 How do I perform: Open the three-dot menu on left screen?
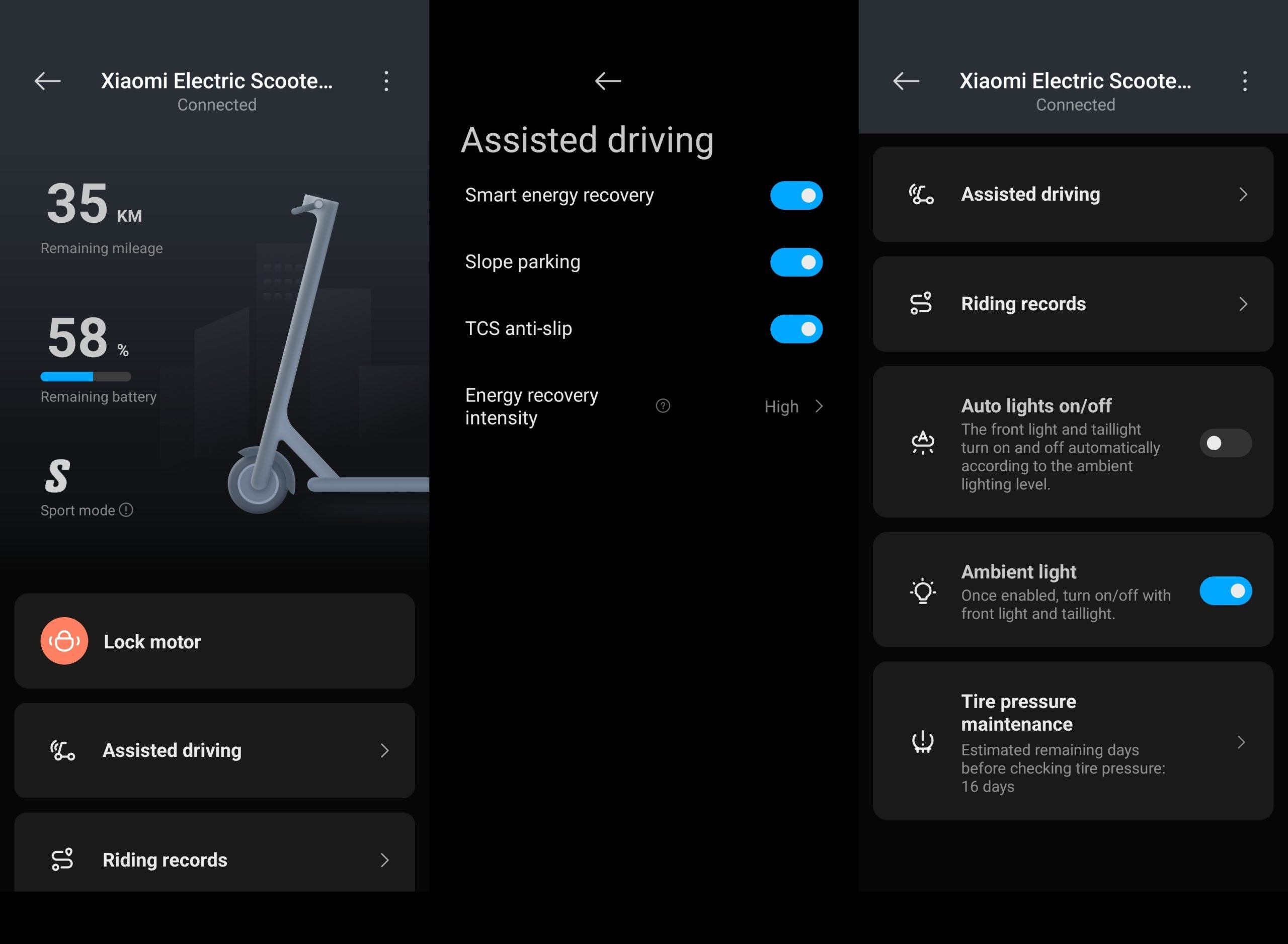point(386,81)
